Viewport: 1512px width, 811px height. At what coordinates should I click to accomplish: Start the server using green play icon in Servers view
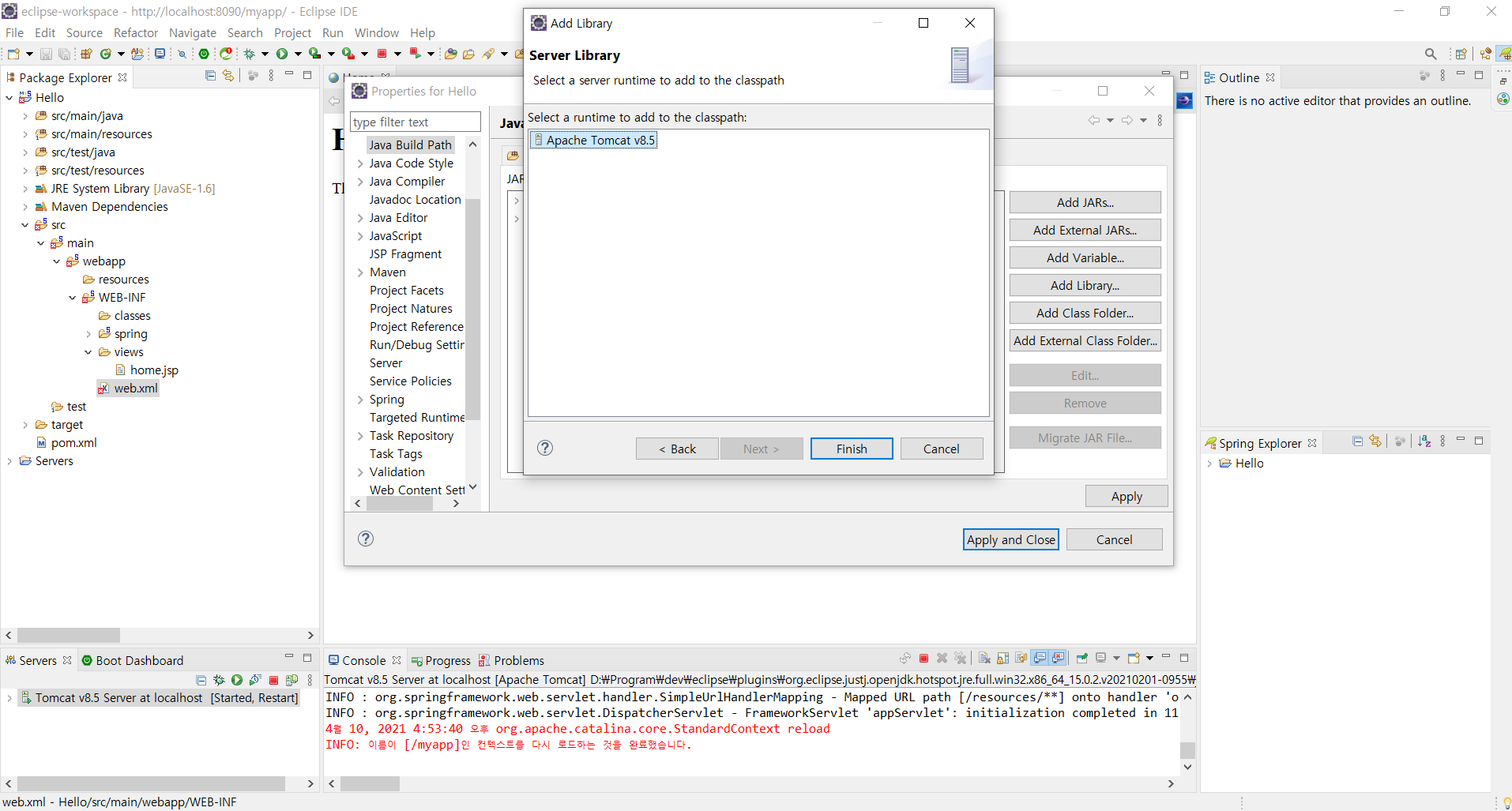(236, 680)
